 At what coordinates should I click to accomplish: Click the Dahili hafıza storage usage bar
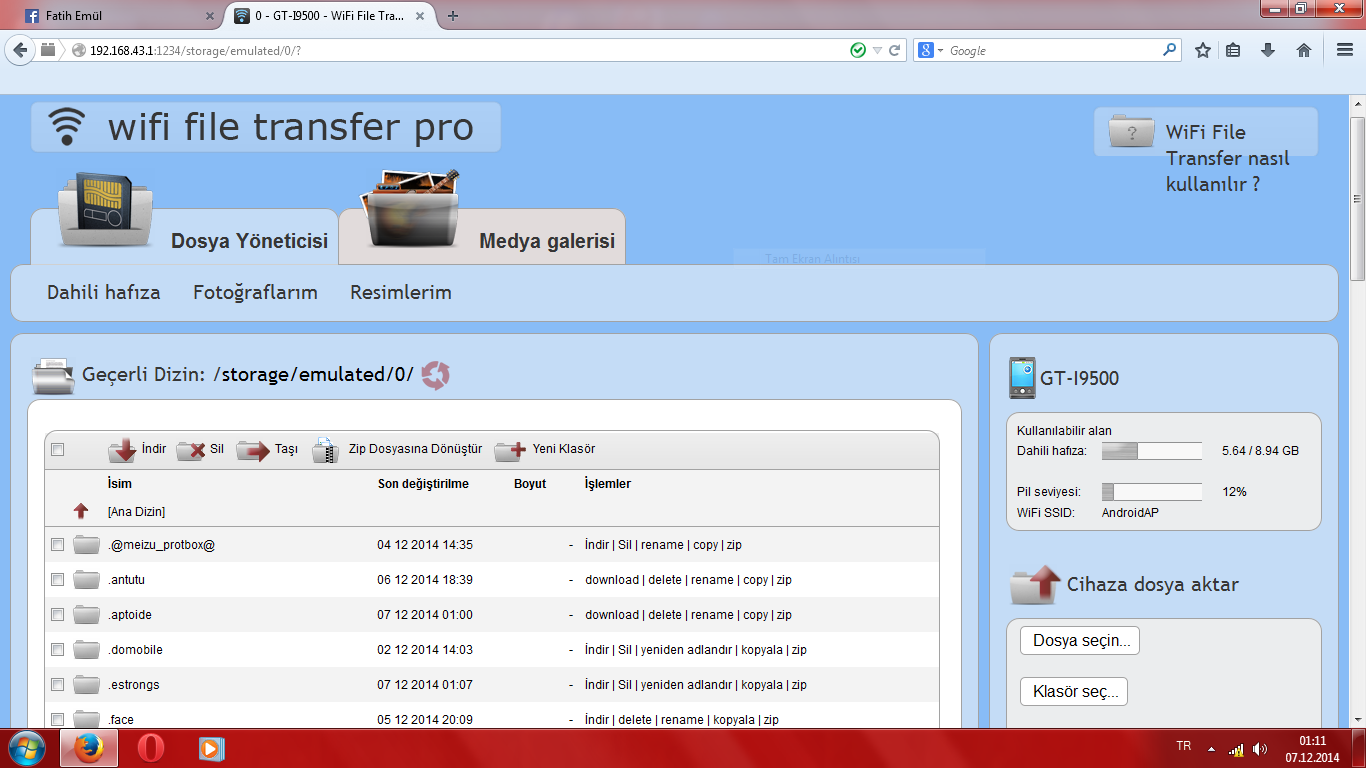(1152, 451)
